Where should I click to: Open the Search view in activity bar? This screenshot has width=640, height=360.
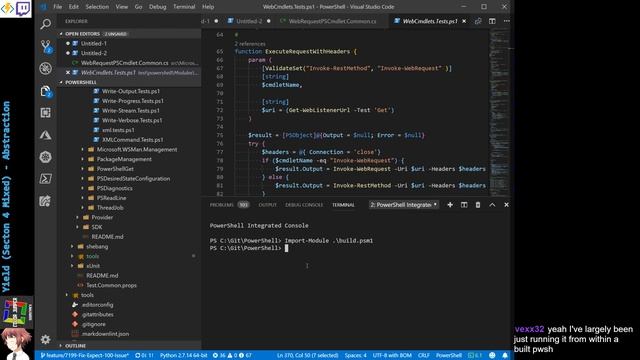click(46, 24)
